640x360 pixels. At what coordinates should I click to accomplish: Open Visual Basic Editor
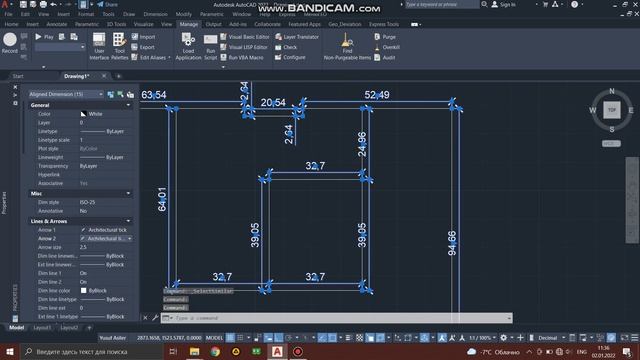pos(245,37)
